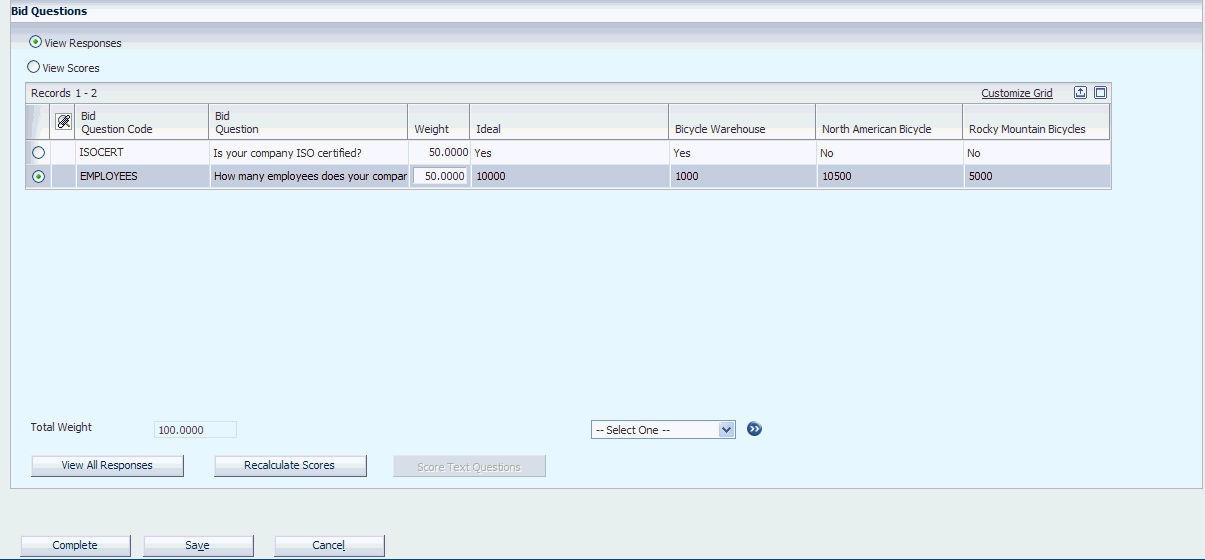Click the North American Bicycle 'No' cell

click(x=889, y=153)
